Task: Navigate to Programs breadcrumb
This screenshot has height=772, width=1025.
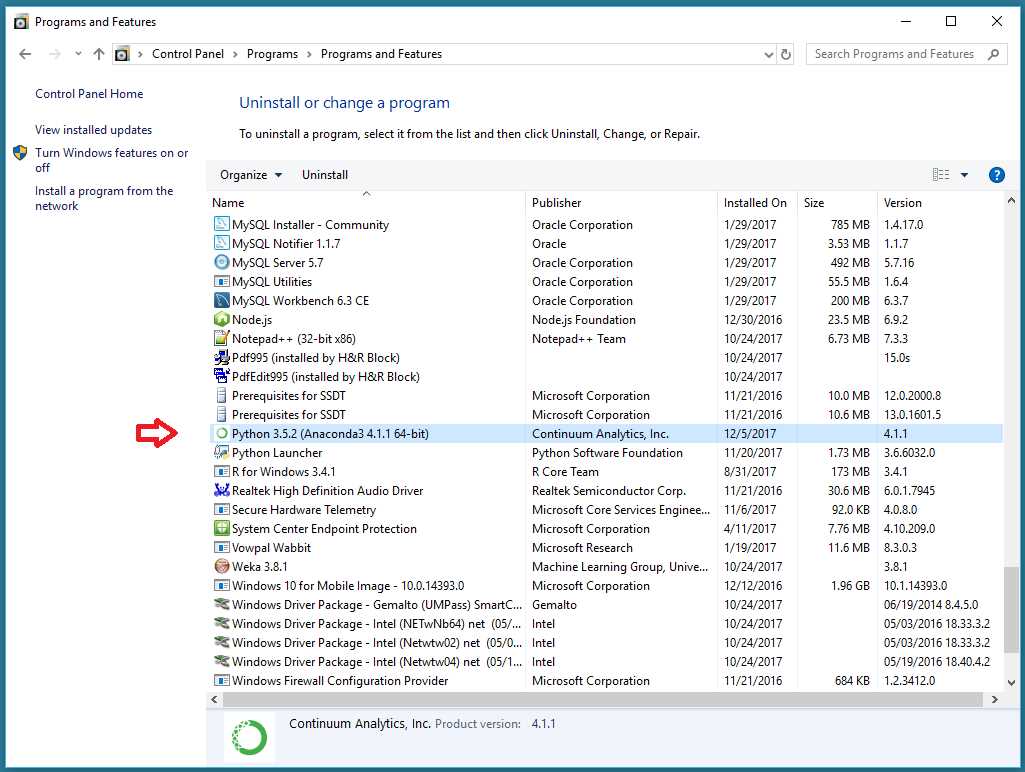Action: 272,54
